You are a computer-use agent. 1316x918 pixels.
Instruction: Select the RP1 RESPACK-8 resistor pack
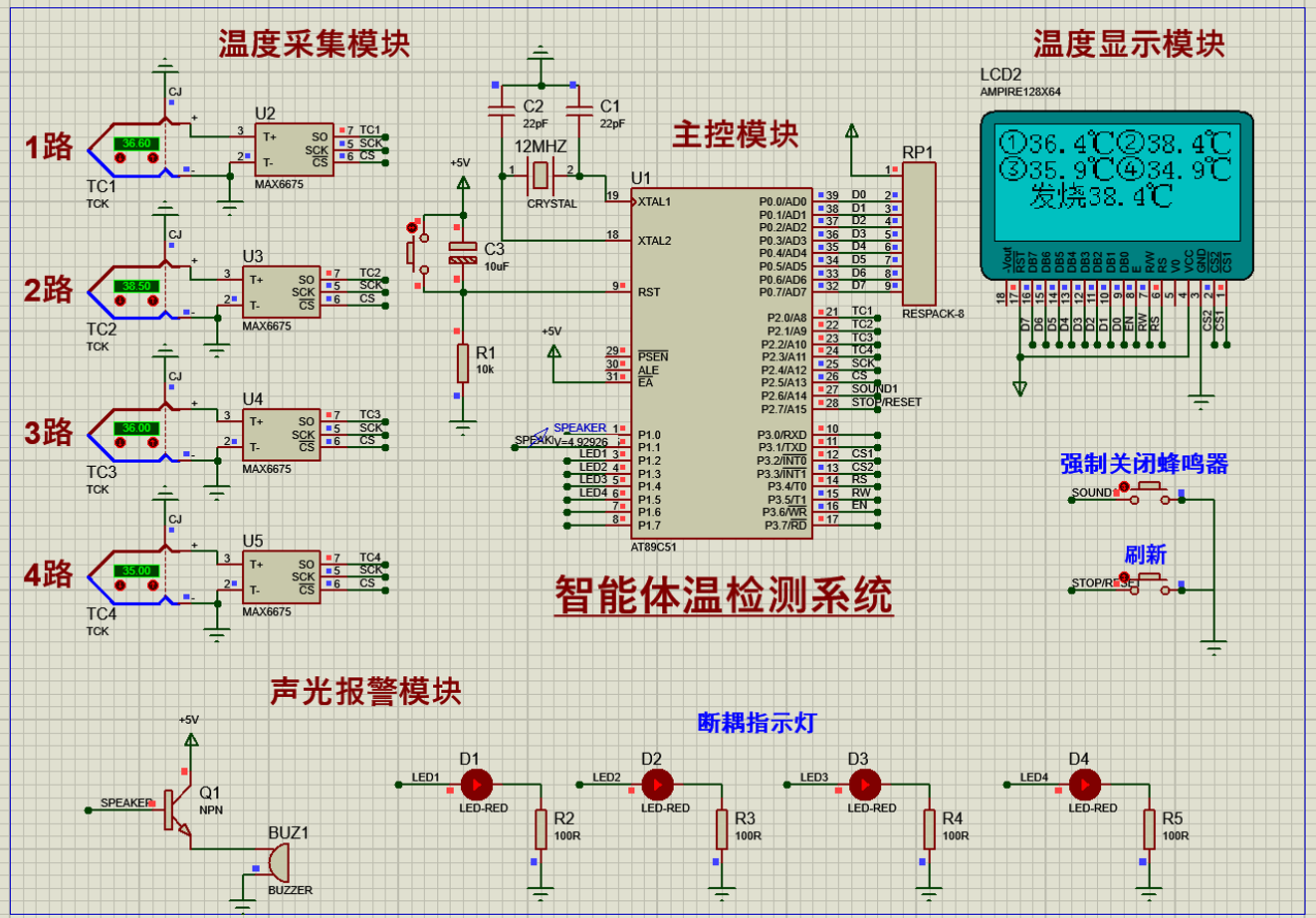pyautogui.click(x=919, y=234)
